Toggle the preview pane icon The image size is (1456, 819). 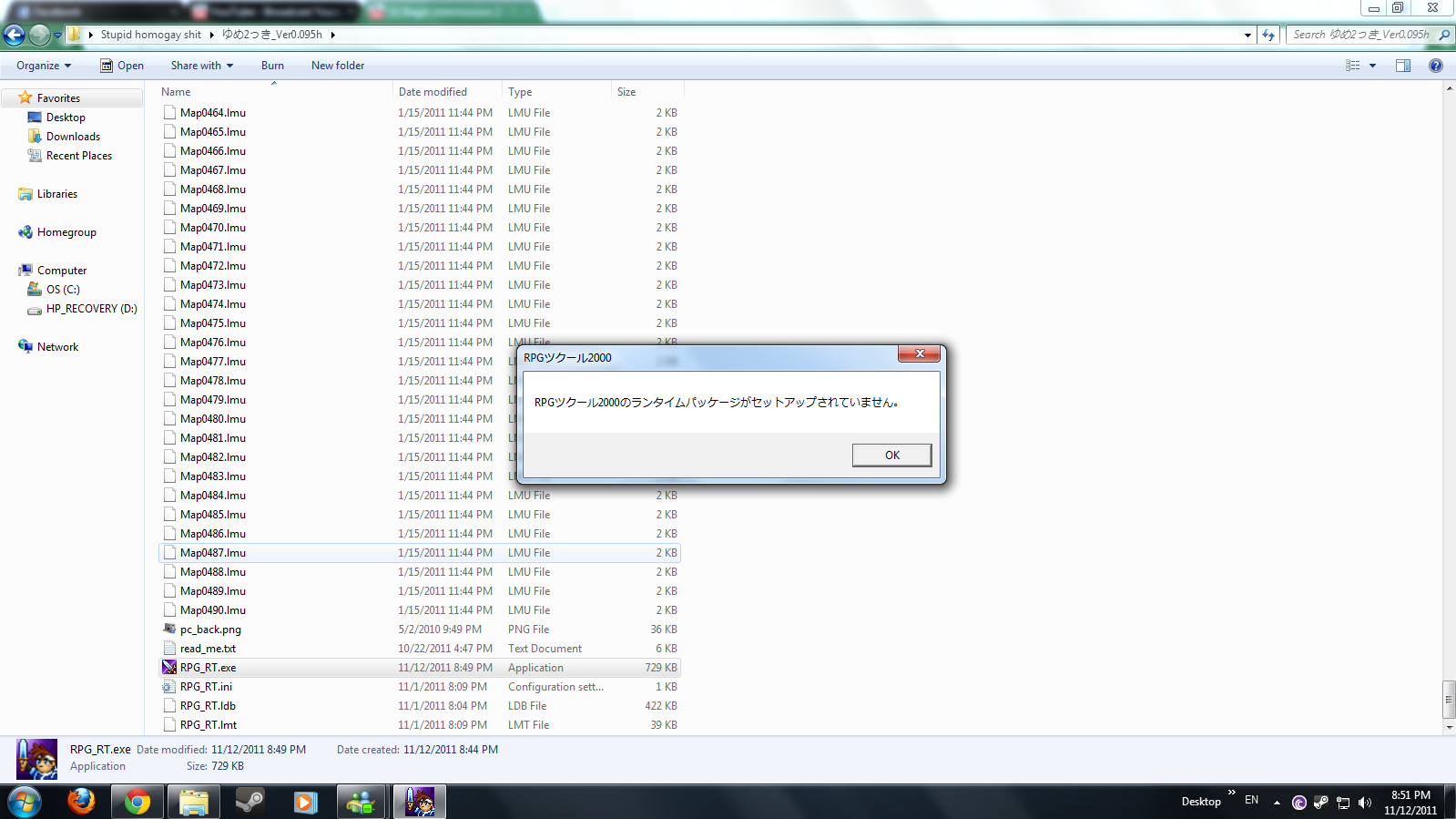click(1403, 66)
